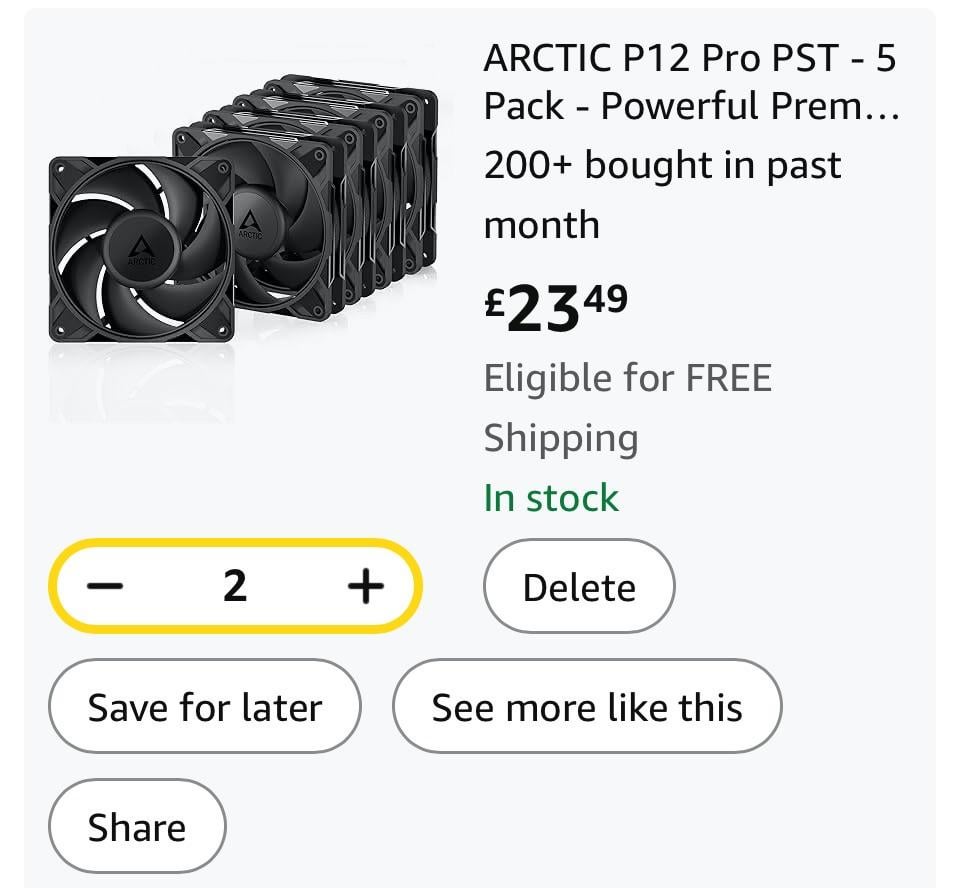This screenshot has width=960, height=888.
Task: Increase quantity with the plus icon
Action: point(366,586)
